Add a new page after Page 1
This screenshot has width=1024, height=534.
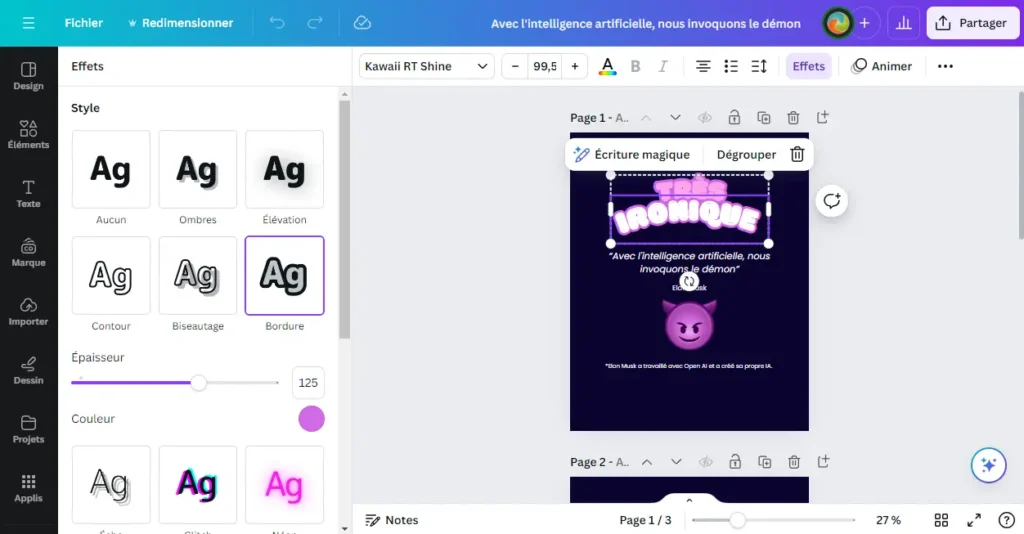(822, 118)
